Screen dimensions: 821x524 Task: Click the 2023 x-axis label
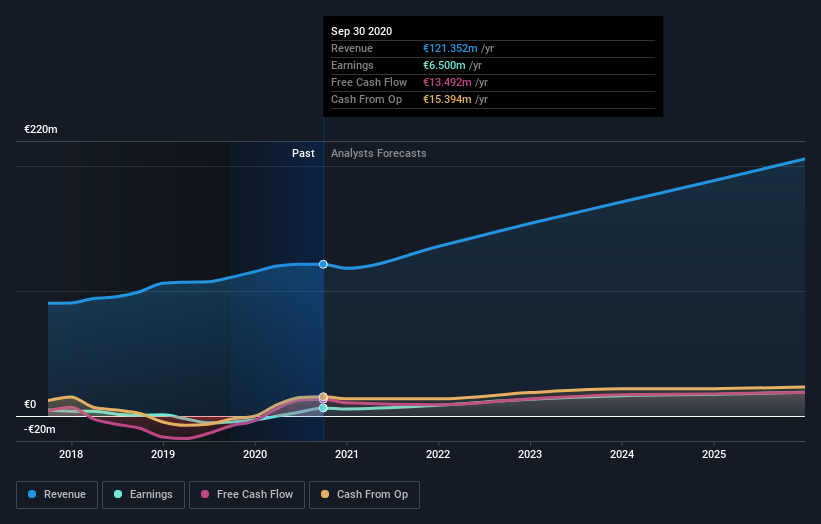530,454
